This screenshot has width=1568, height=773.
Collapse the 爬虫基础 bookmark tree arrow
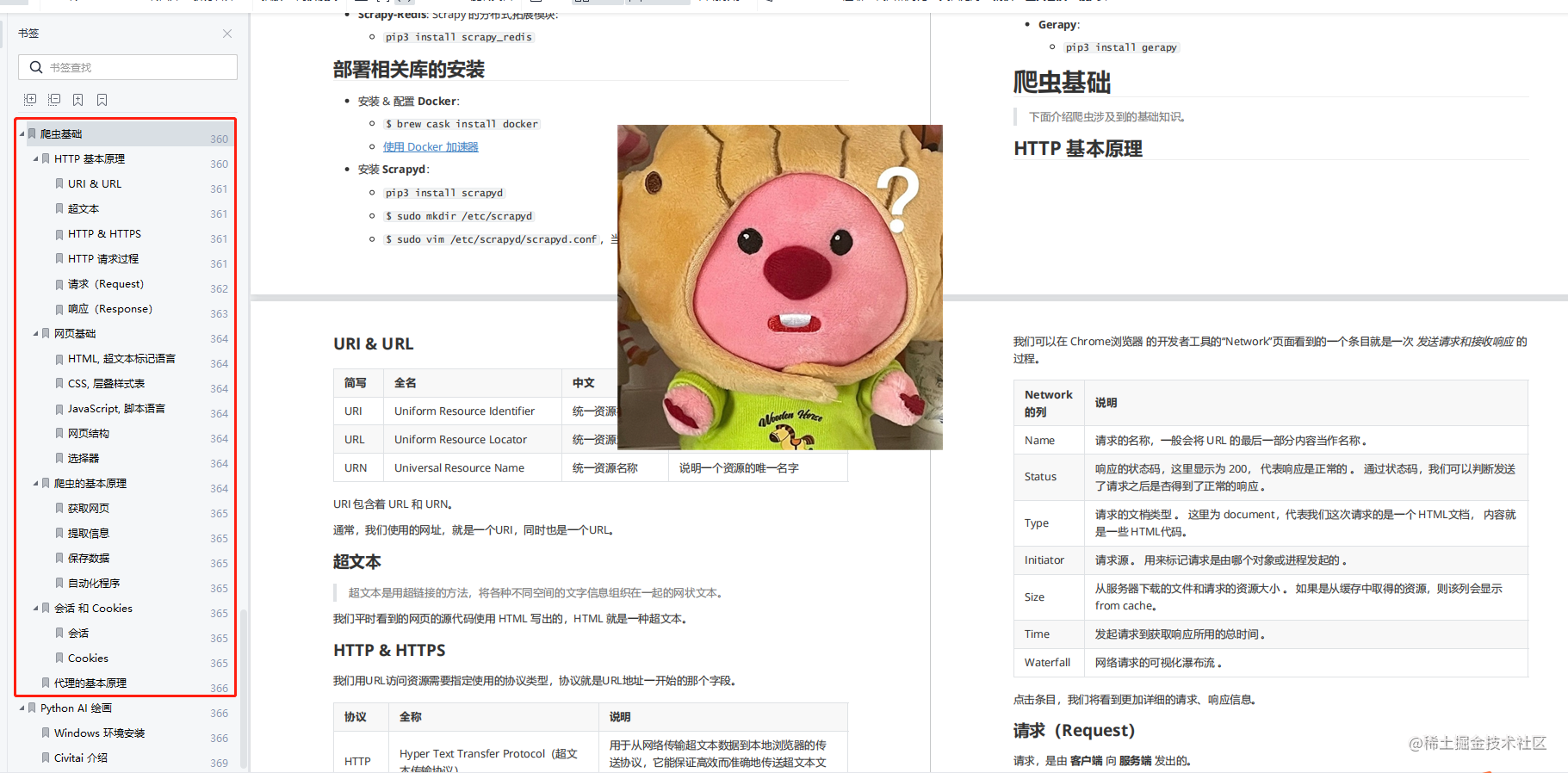(22, 133)
